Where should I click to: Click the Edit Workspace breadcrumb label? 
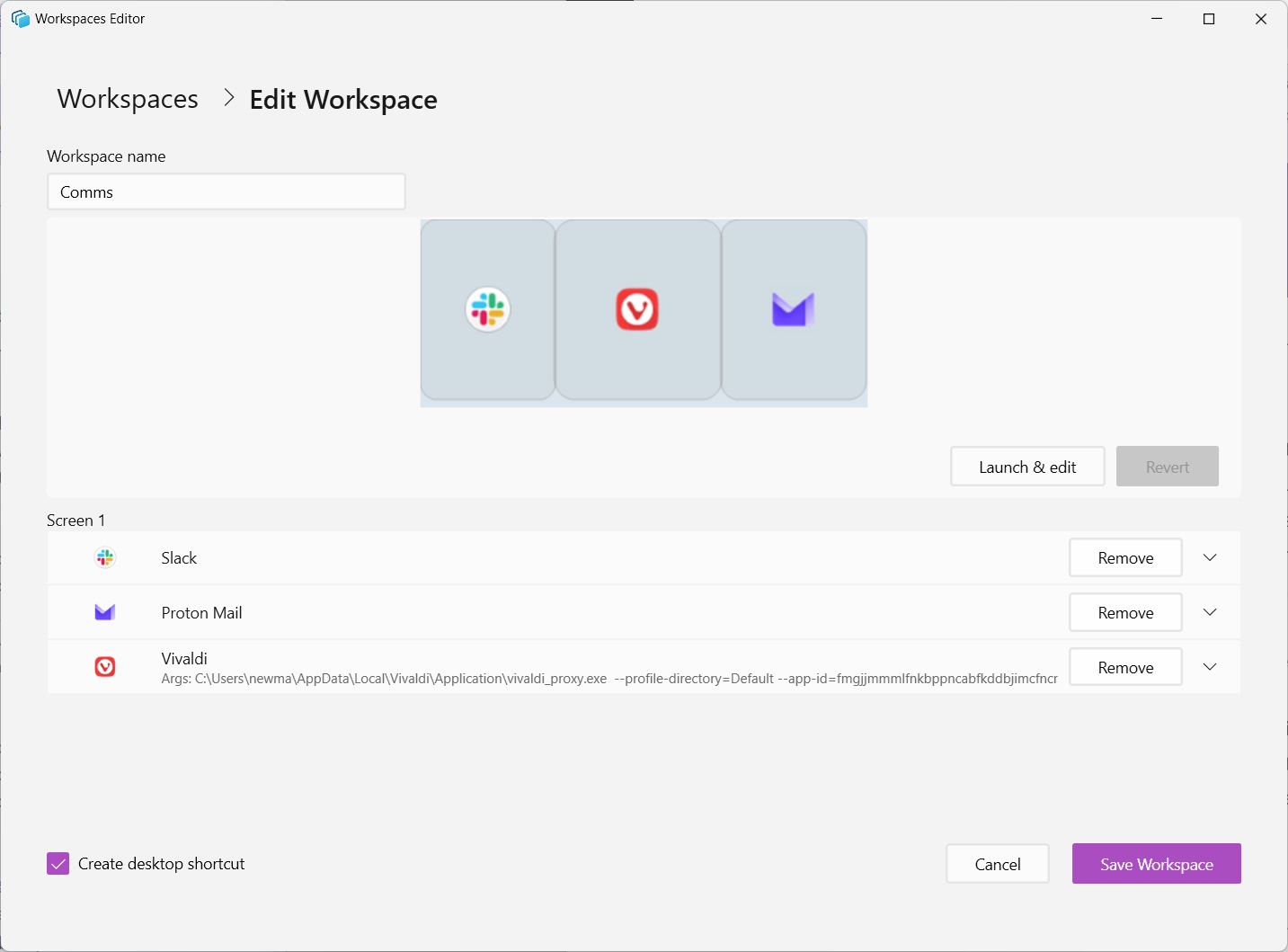343,99
